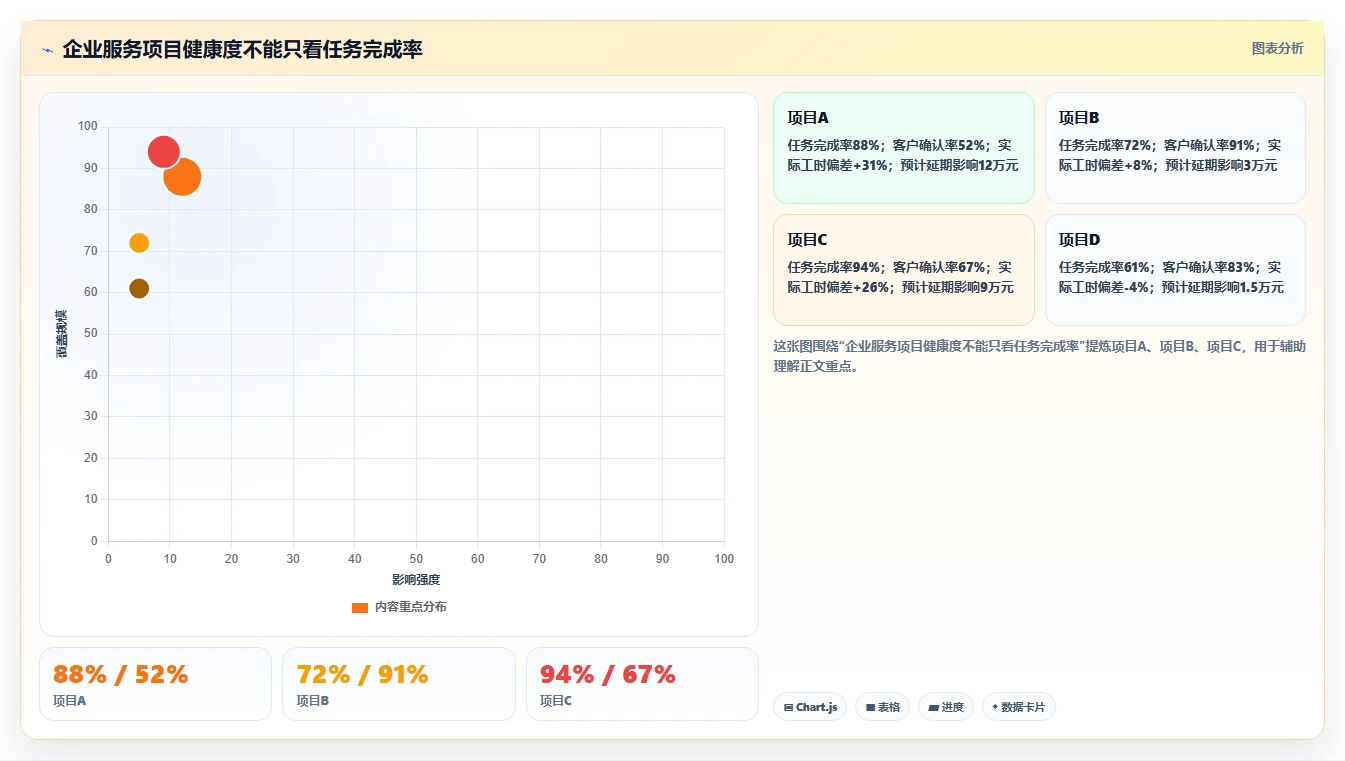Click the x-axis title 影响强度
The height and width of the screenshot is (761, 1345).
pyautogui.click(x=416, y=580)
